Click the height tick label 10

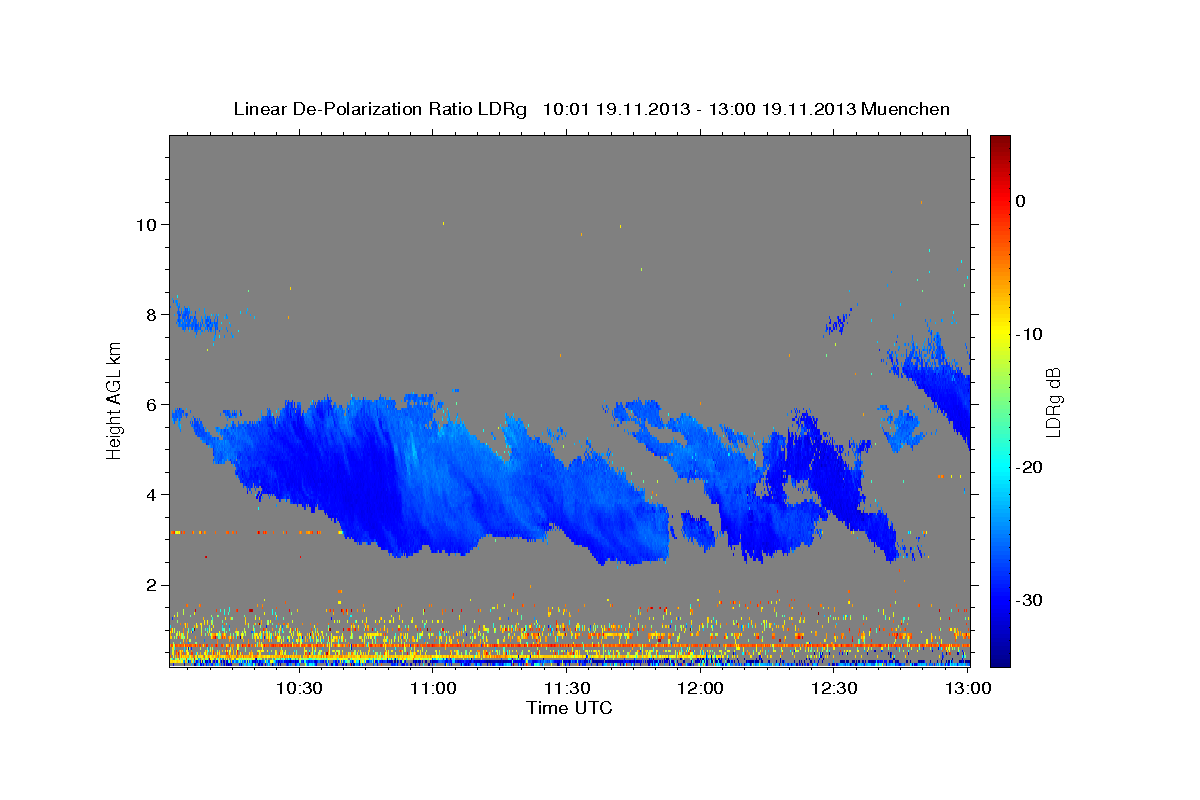point(147,224)
